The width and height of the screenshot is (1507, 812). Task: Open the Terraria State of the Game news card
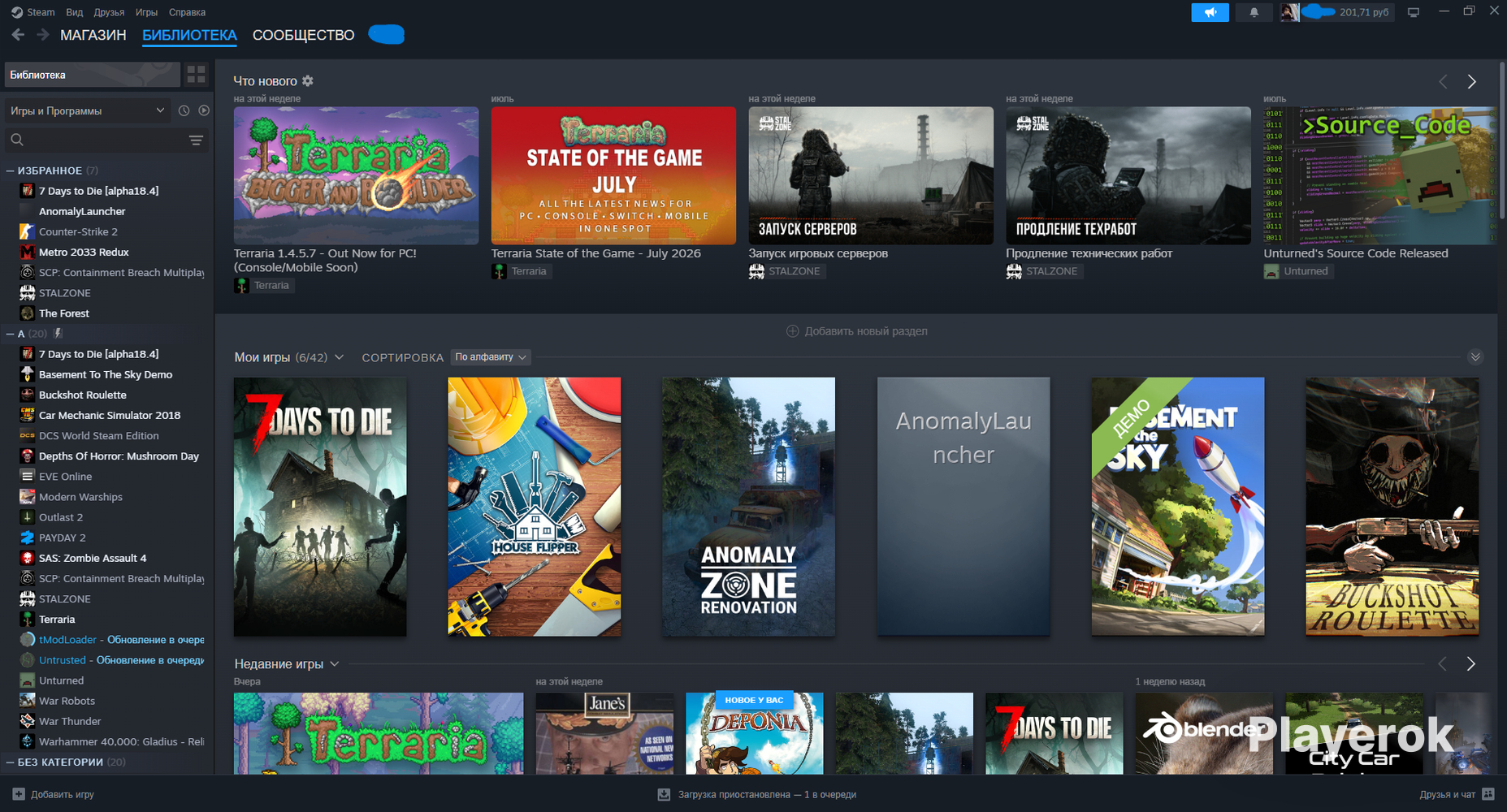(613, 175)
